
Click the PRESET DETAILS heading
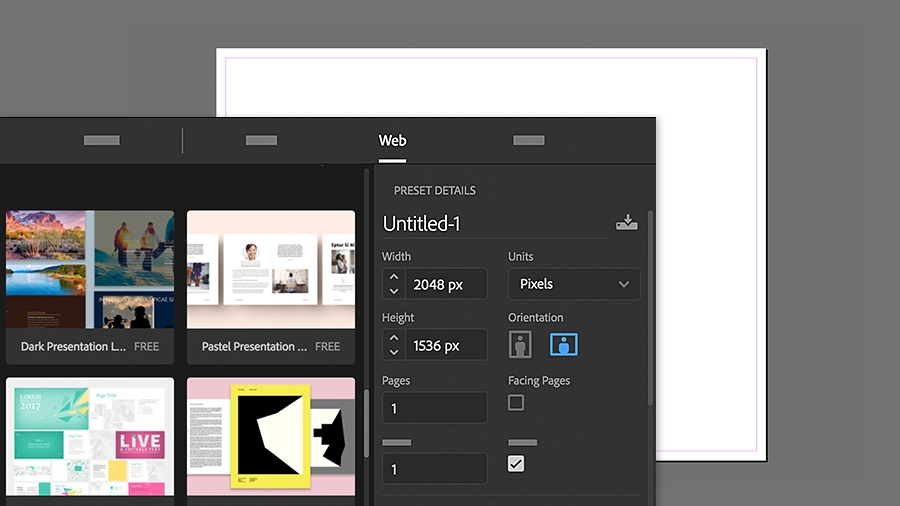435,190
